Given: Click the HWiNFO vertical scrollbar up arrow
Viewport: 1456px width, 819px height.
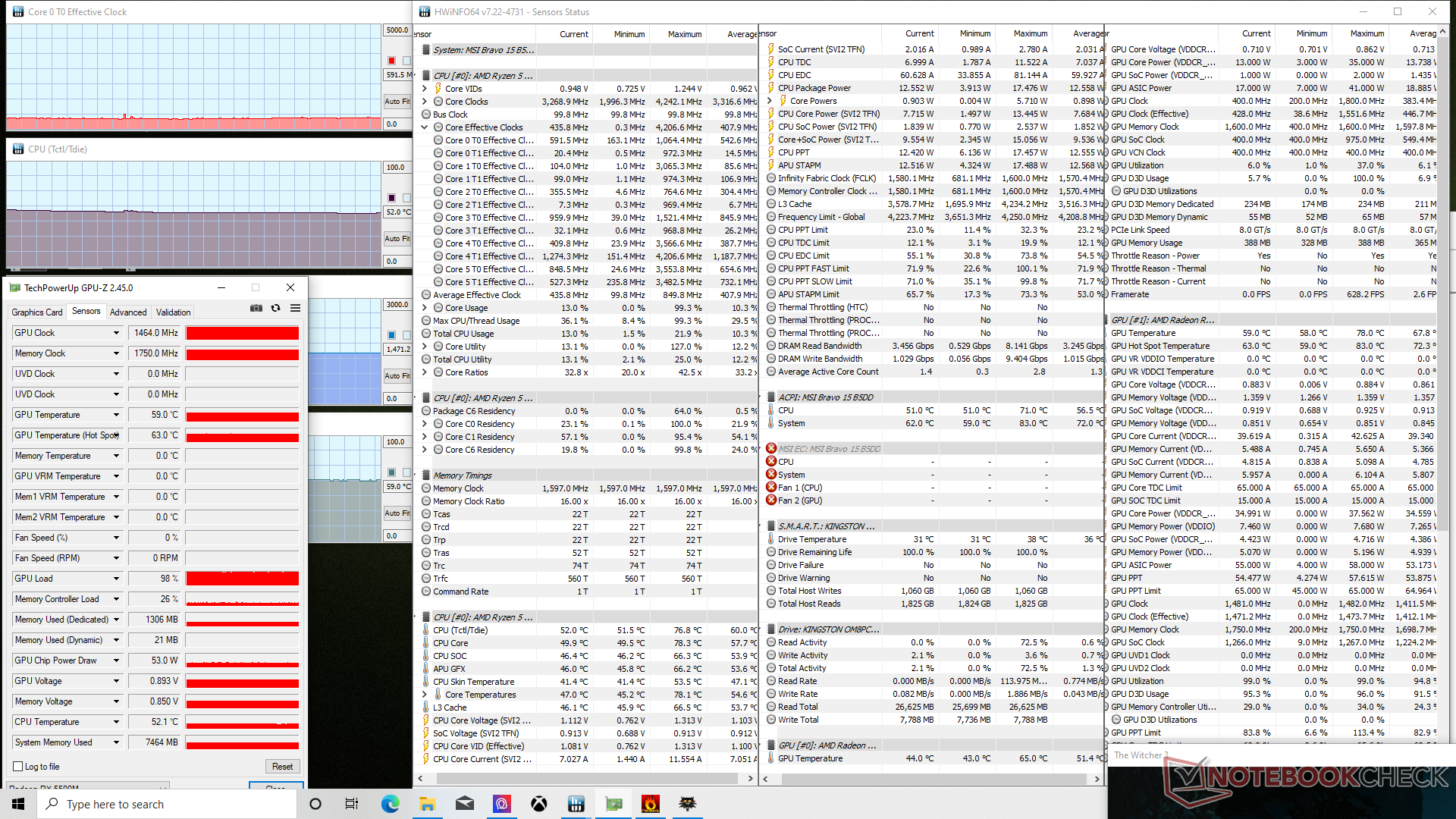Looking at the screenshot, I should (x=1442, y=33).
